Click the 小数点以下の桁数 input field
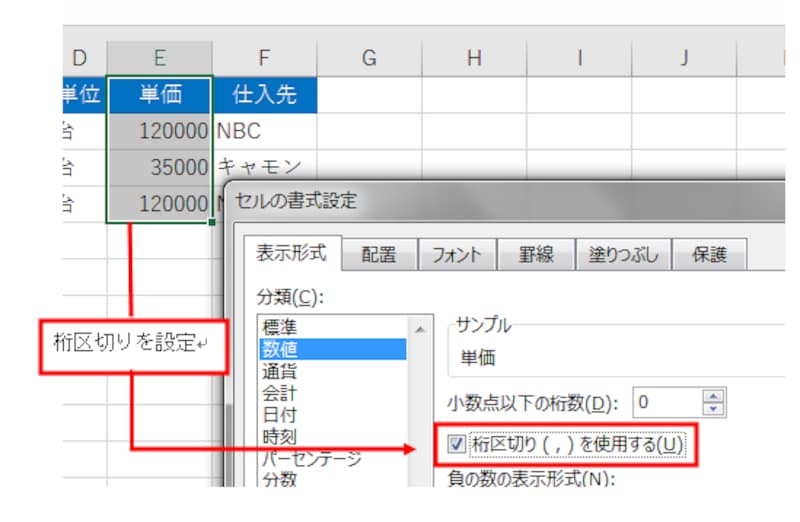This screenshot has height=522, width=800. pos(667,402)
